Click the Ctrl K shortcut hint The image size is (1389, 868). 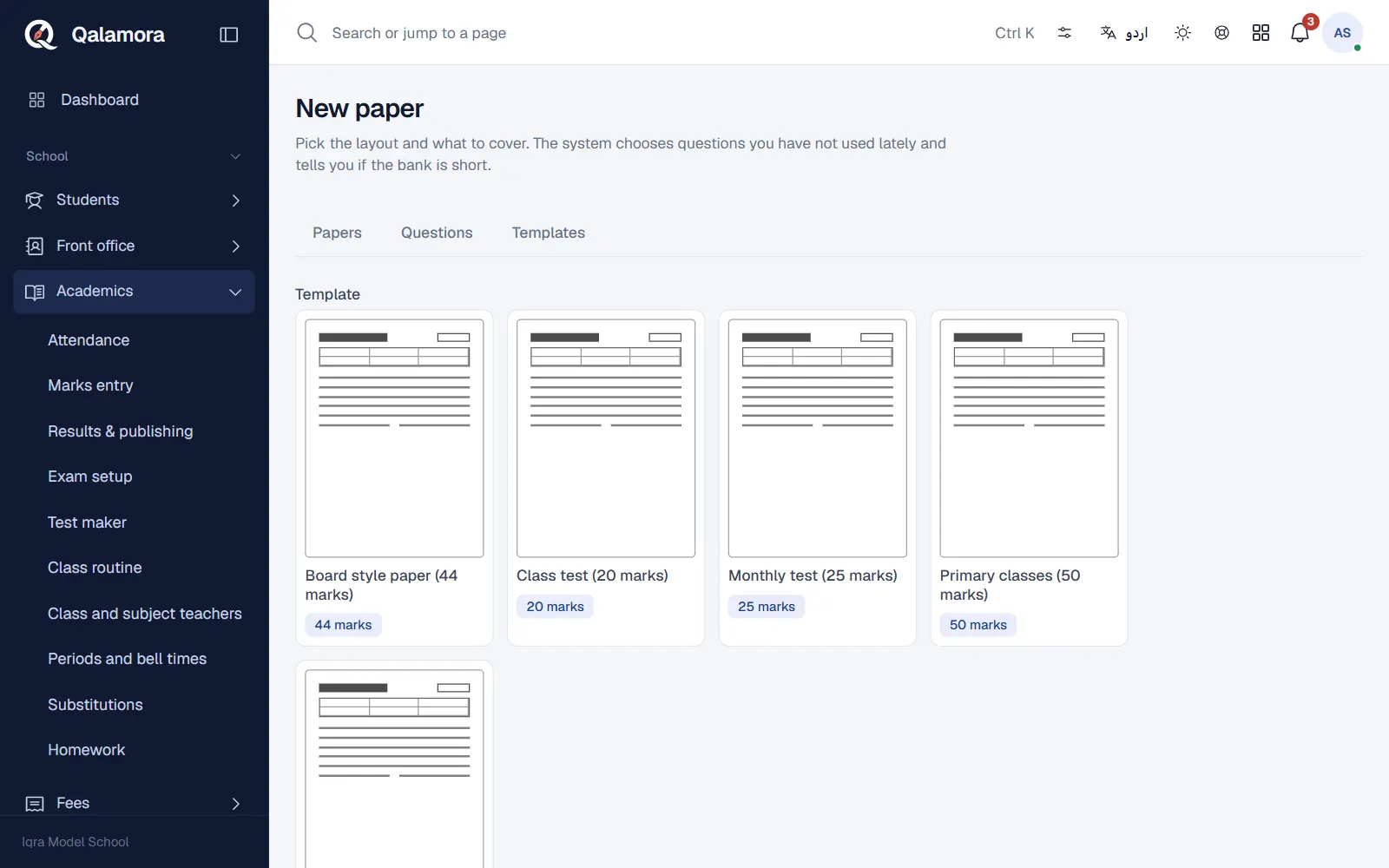(1014, 33)
